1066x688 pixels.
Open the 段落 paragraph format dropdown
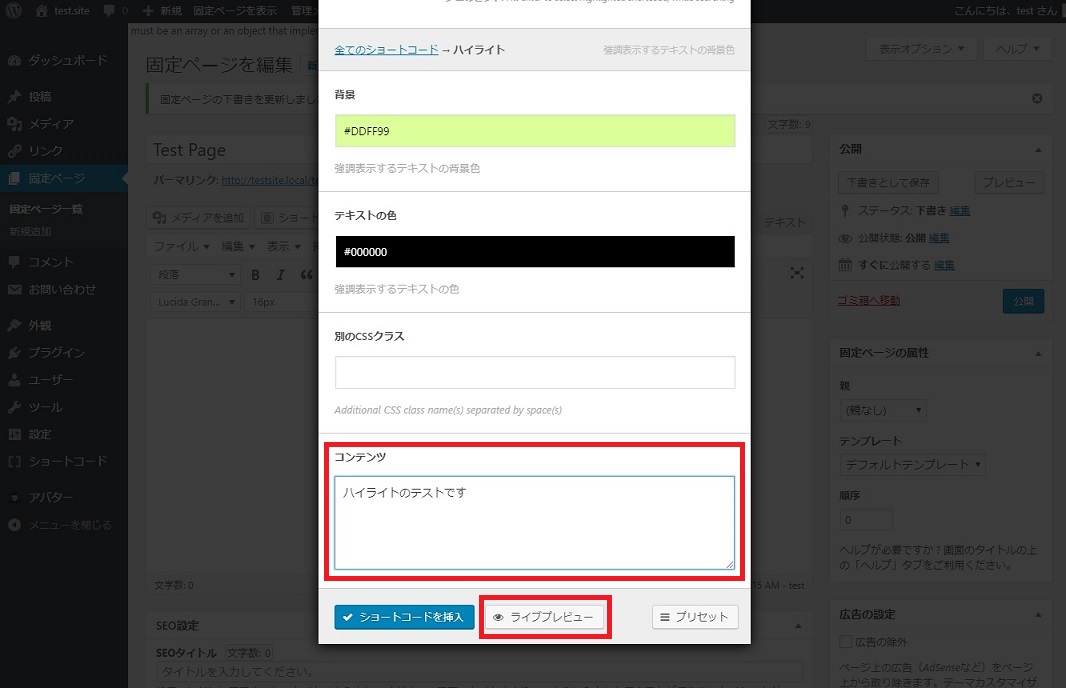tap(197, 275)
